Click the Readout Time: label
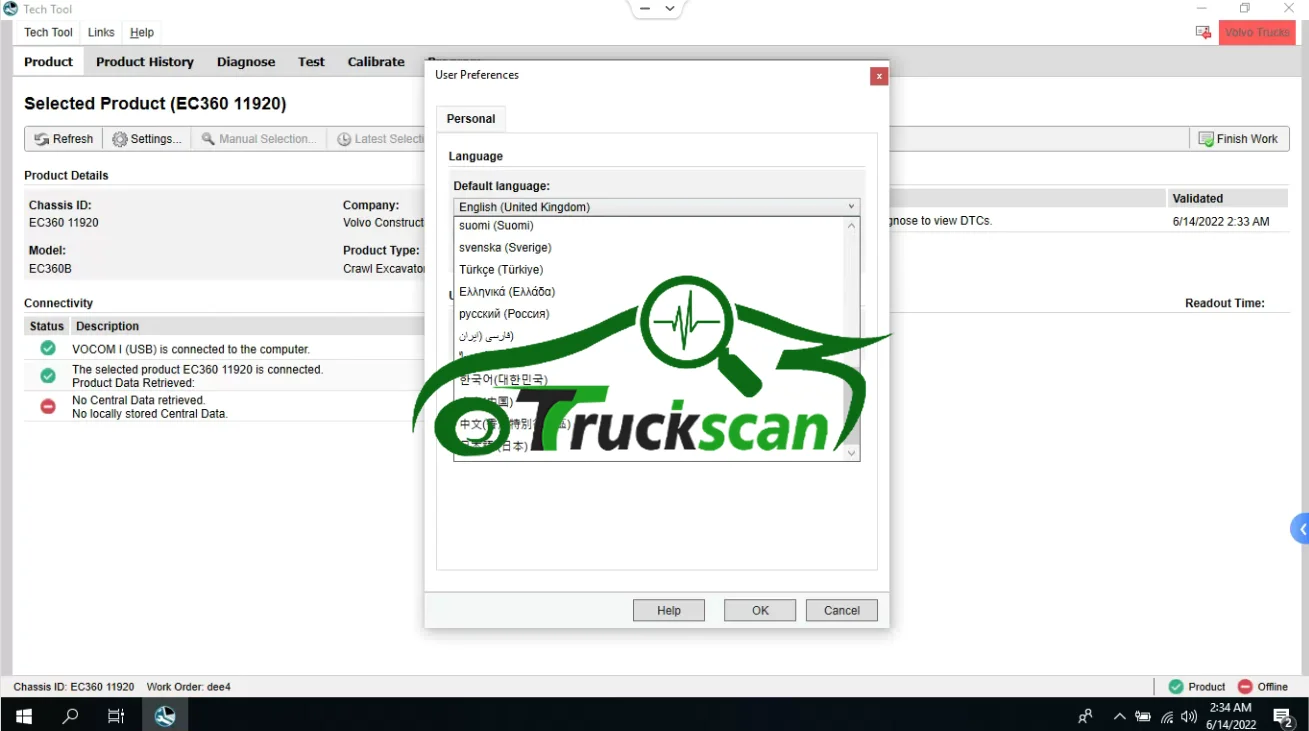Screen dimensions: 1309x731 [x=1225, y=303]
